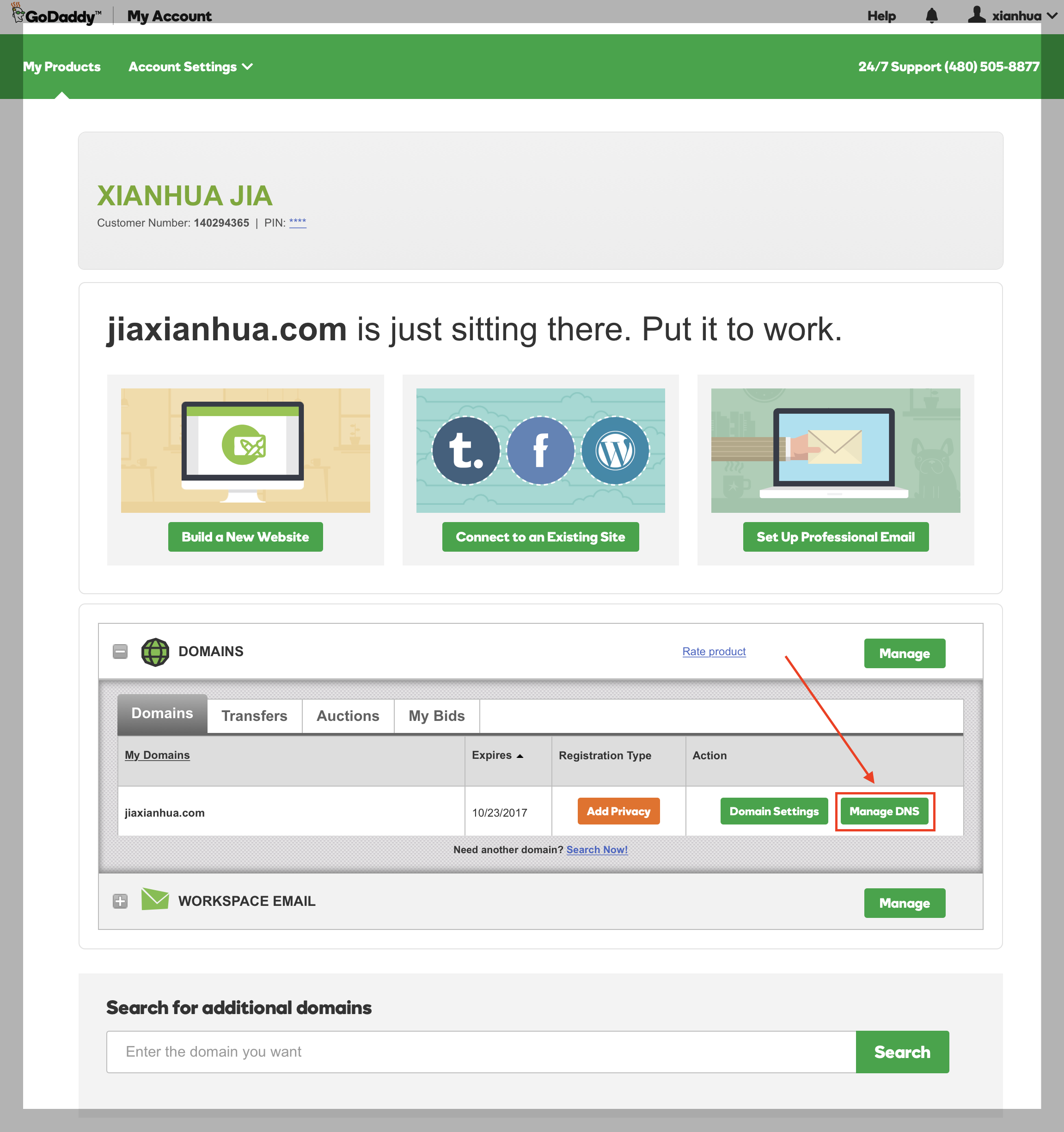This screenshot has height=1132, width=1064.
Task: Expand the Workspace Email section
Action: (120, 901)
